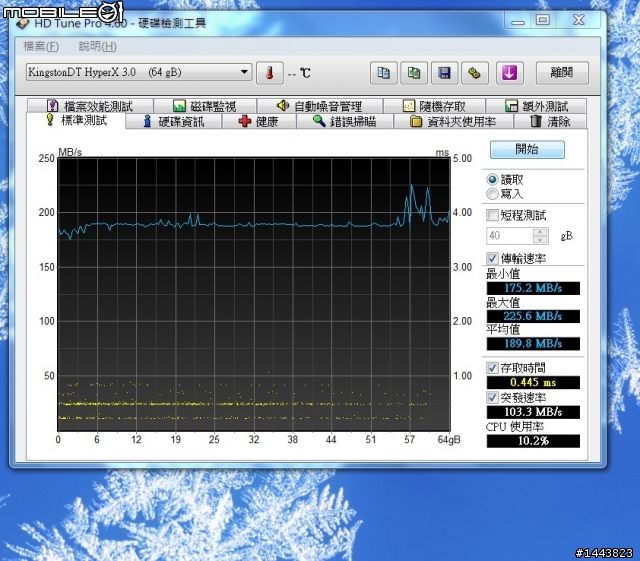This screenshot has height=561, width=640.
Task: Switch to the 磁碟監視 tab
Action: pos(205,106)
